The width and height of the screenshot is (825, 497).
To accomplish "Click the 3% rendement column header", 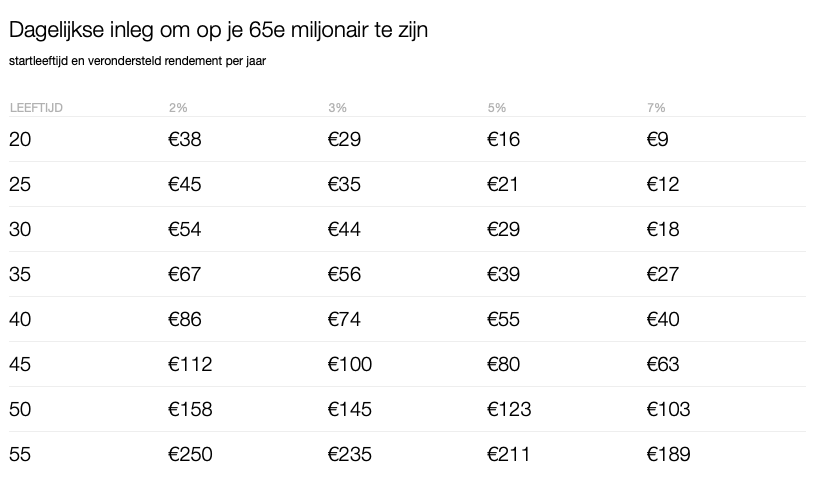I will [337, 108].
